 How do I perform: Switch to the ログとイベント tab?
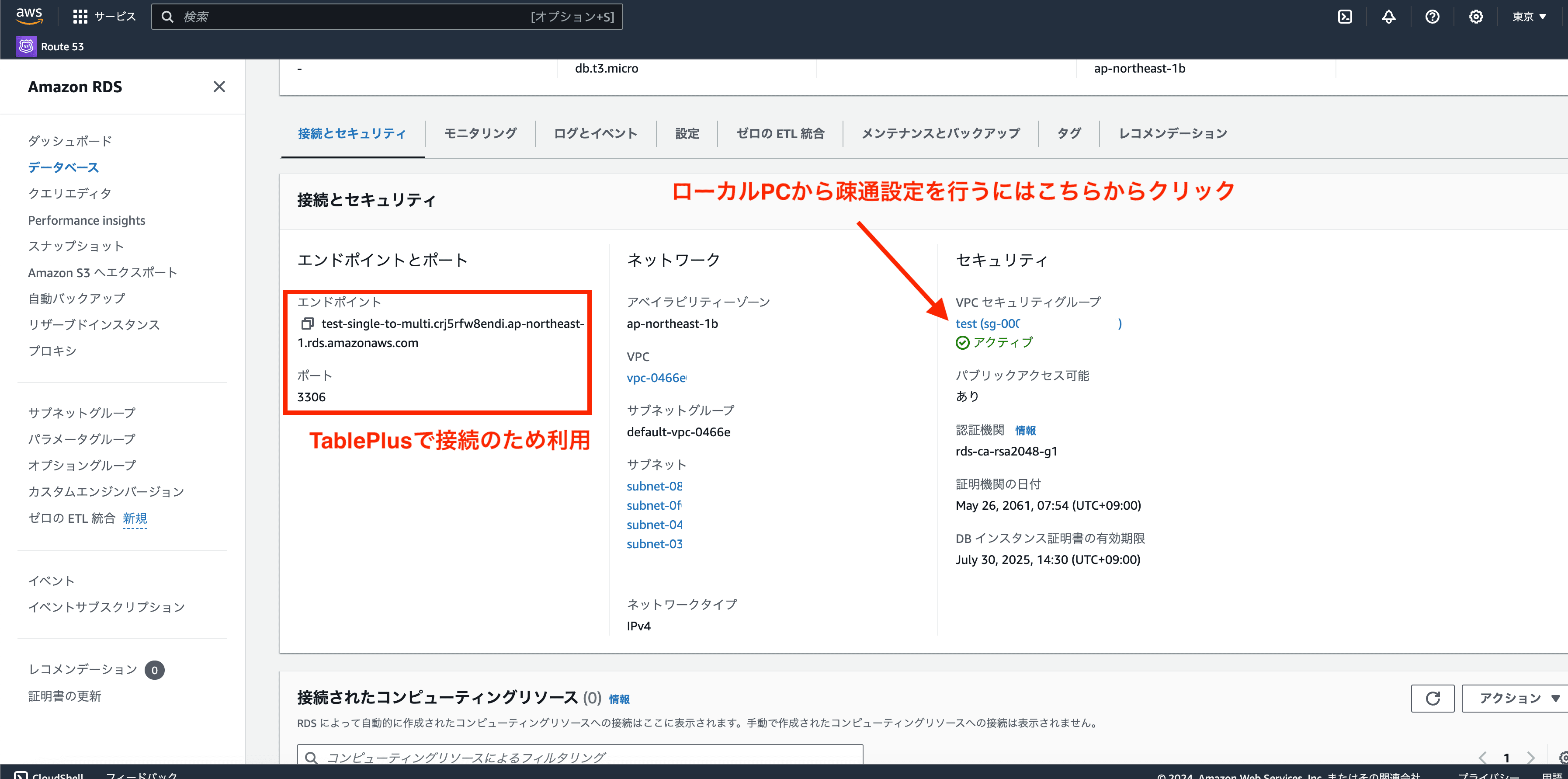pos(595,133)
